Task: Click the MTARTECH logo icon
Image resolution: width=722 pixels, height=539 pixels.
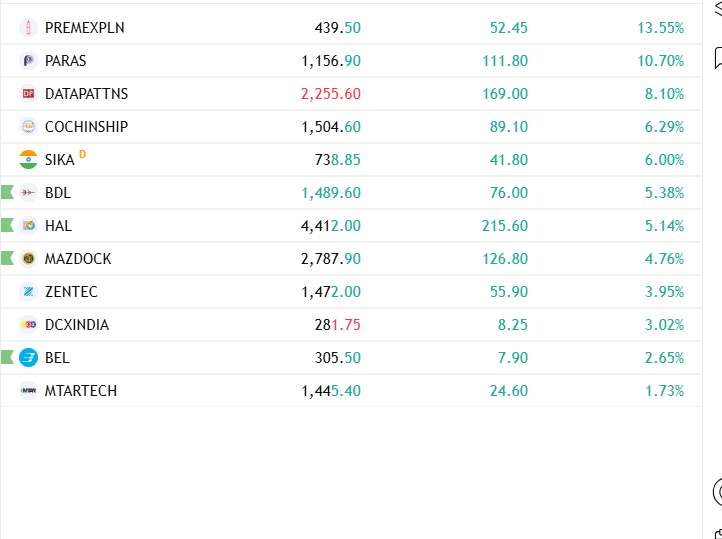Action: point(28,391)
